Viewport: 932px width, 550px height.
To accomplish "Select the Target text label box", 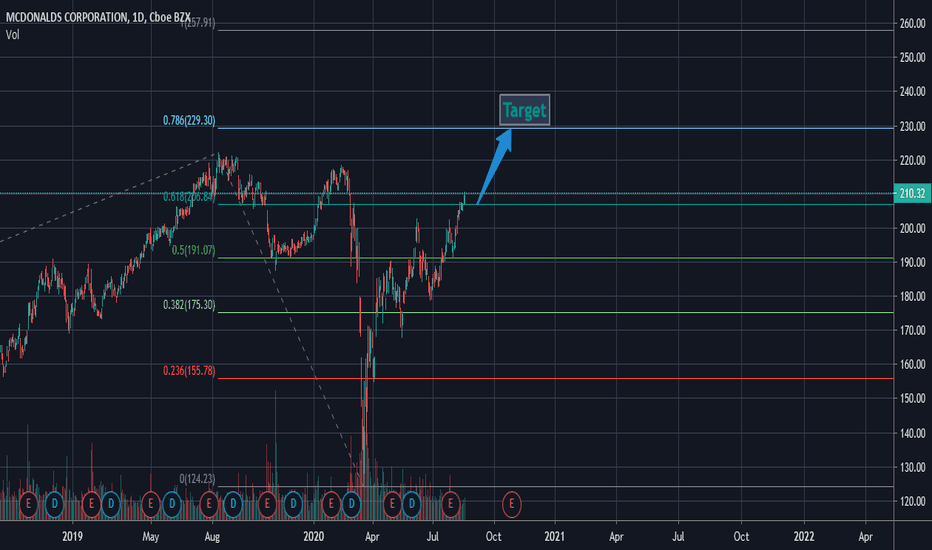I will click(x=524, y=110).
